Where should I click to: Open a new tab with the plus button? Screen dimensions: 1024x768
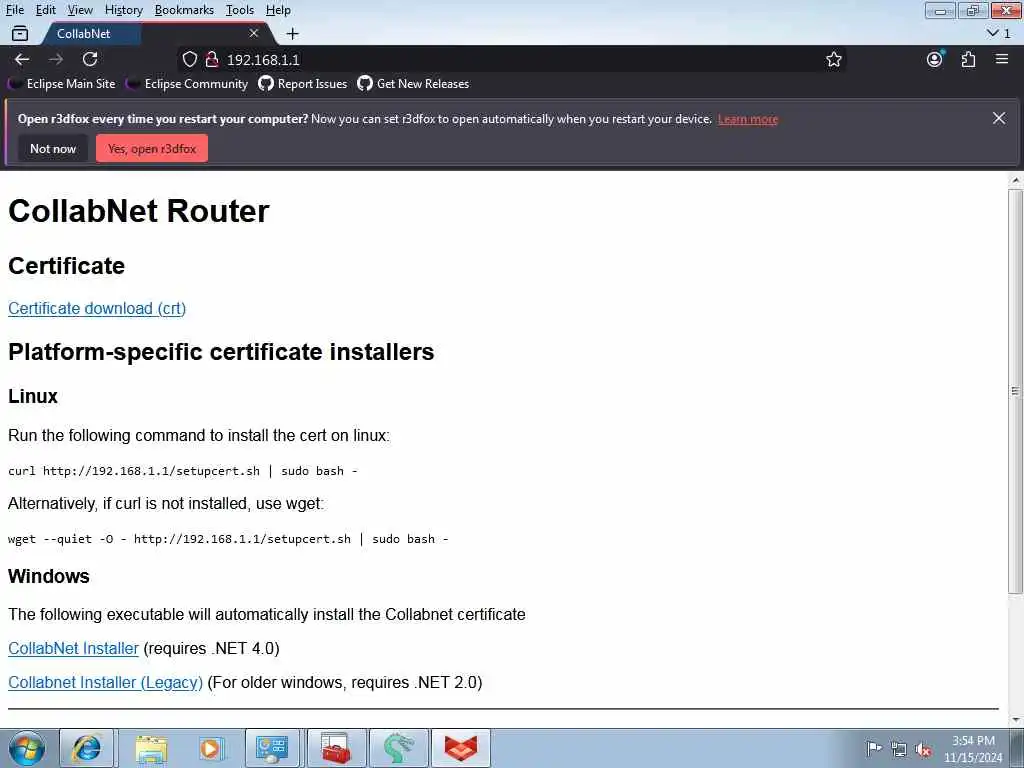coord(293,33)
